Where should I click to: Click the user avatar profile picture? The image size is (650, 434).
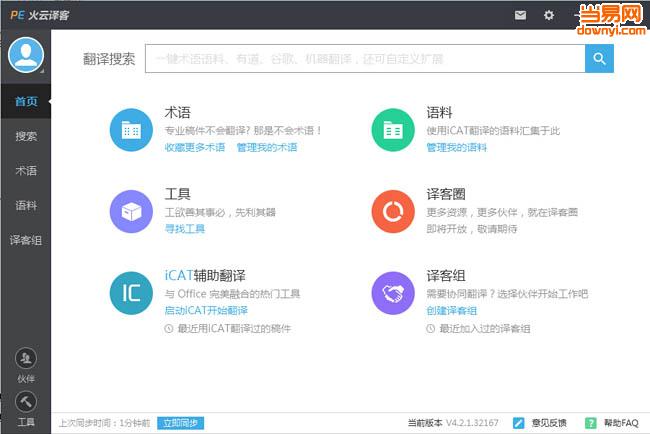pos(25,55)
